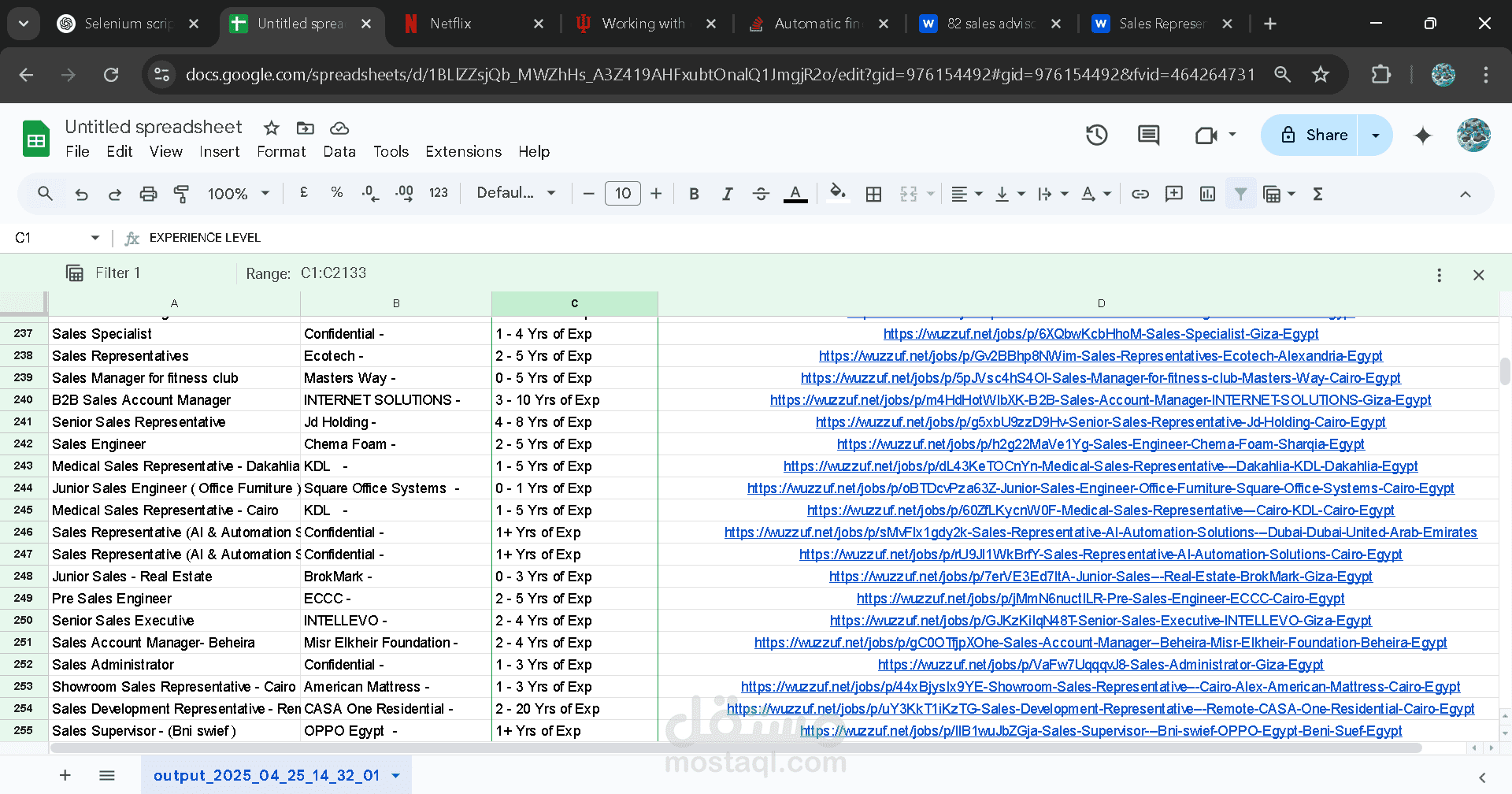The image size is (1512, 794).
Task: Click the font size input field
Action: coord(622,194)
